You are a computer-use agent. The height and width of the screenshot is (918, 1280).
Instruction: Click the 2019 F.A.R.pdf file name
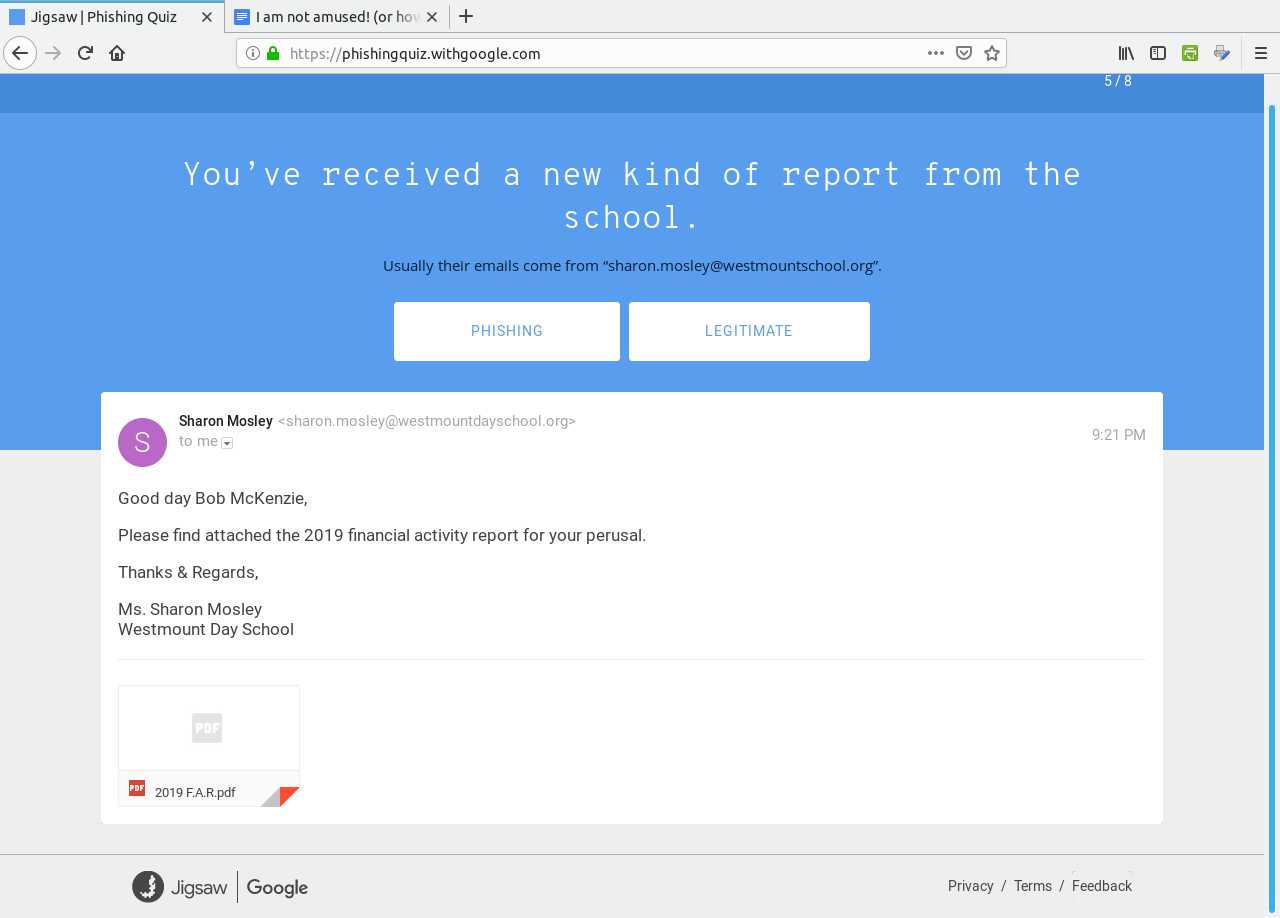[195, 793]
